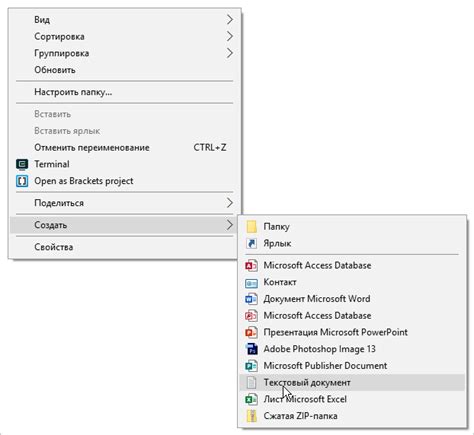This screenshot has height=435, width=474.
Task: Expand the Группировка submenu arrow
Action: point(229,53)
